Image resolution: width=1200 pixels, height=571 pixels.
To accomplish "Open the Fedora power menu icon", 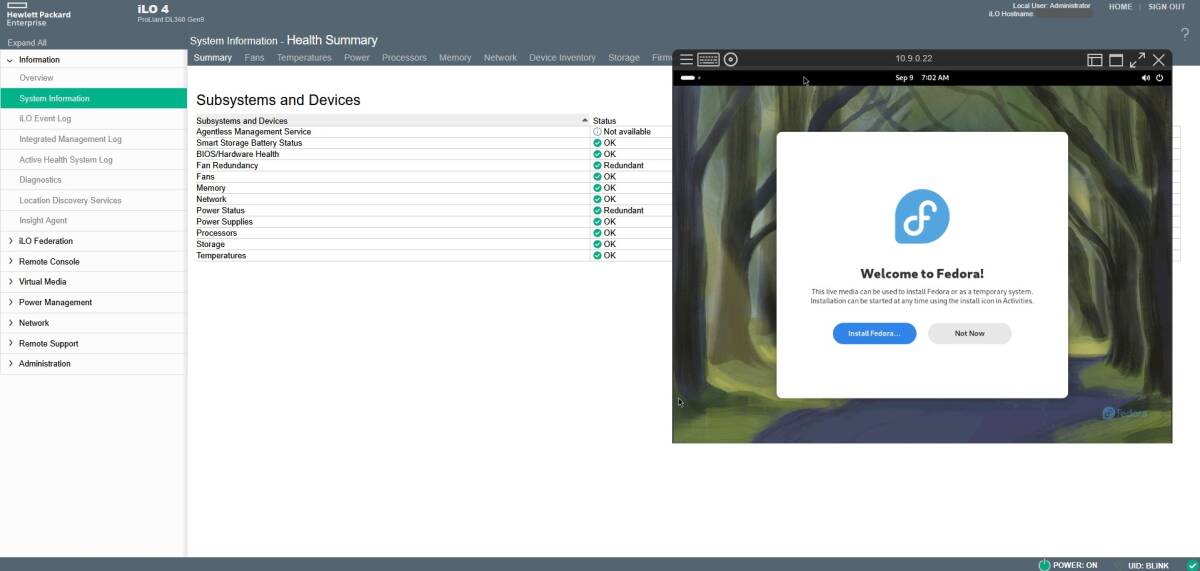I will (1160, 77).
